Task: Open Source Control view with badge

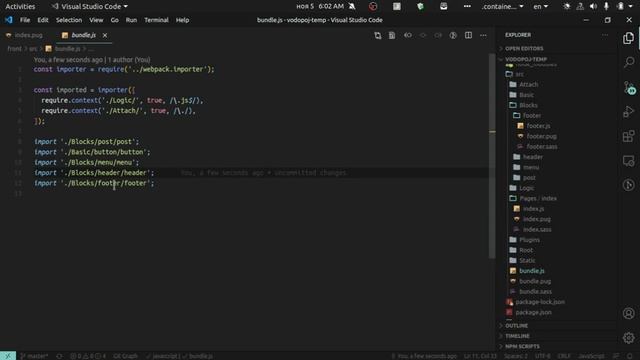Action: (629, 87)
